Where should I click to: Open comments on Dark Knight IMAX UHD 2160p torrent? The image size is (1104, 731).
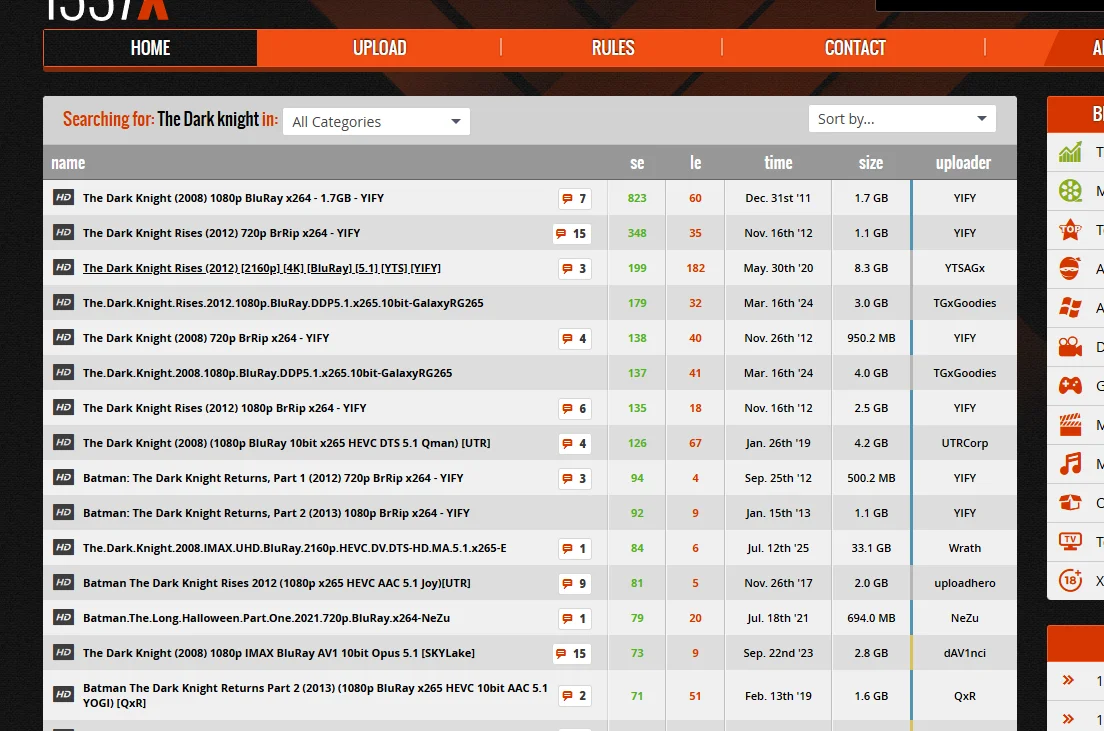click(575, 549)
